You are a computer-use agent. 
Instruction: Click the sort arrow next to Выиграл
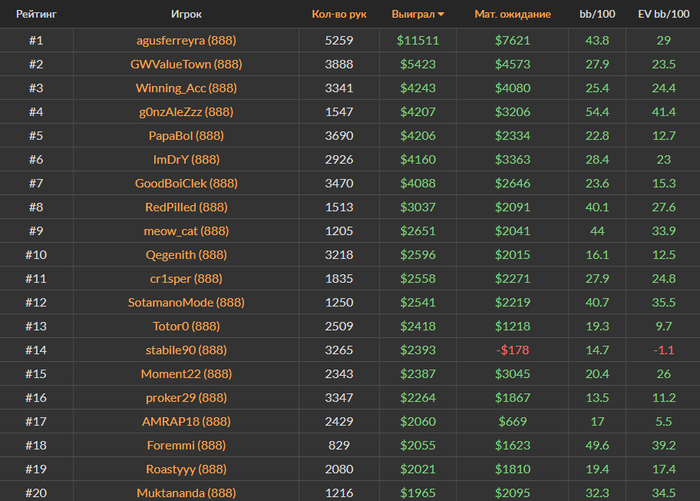pyautogui.click(x=441, y=15)
